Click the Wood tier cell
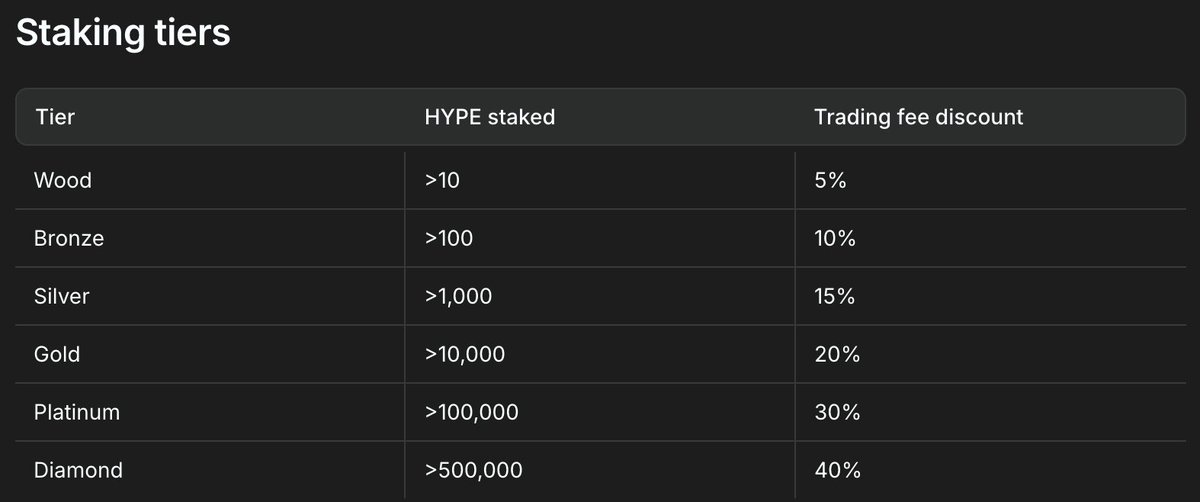Screen dimensions: 1200x502 [x=63, y=181]
